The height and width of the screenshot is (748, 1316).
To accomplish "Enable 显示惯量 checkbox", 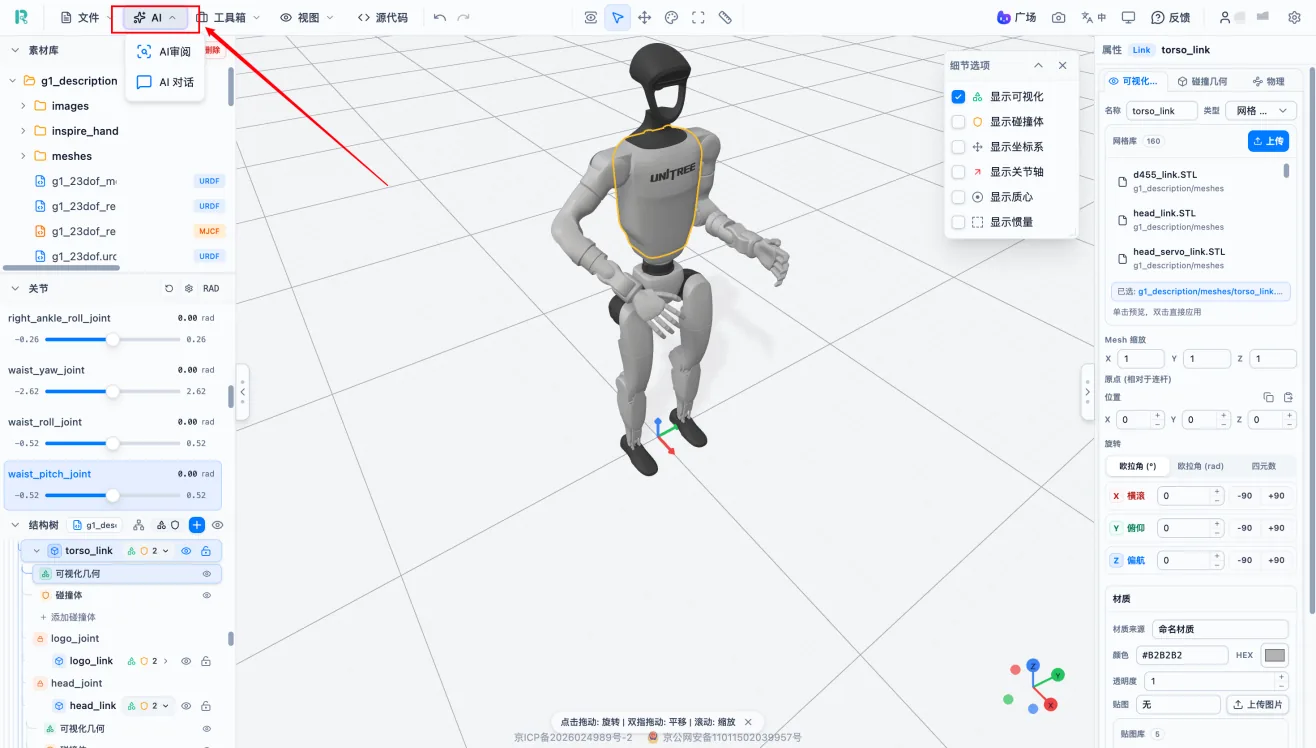I will click(958, 222).
